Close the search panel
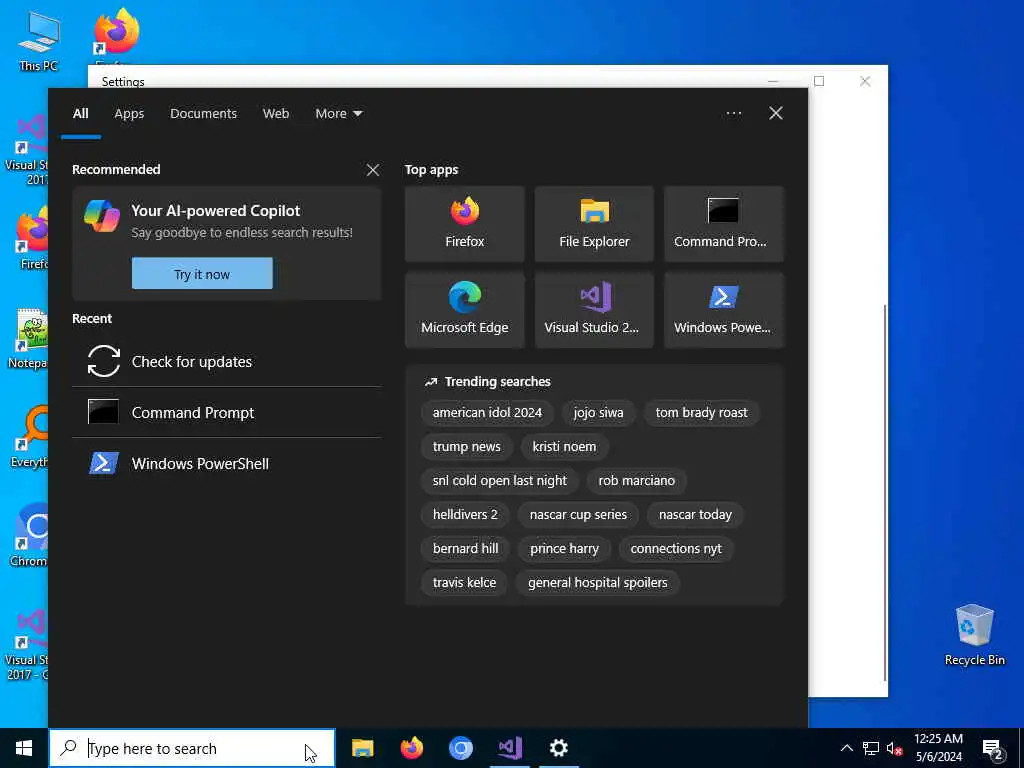Screen dimensions: 1024x768 tap(776, 113)
